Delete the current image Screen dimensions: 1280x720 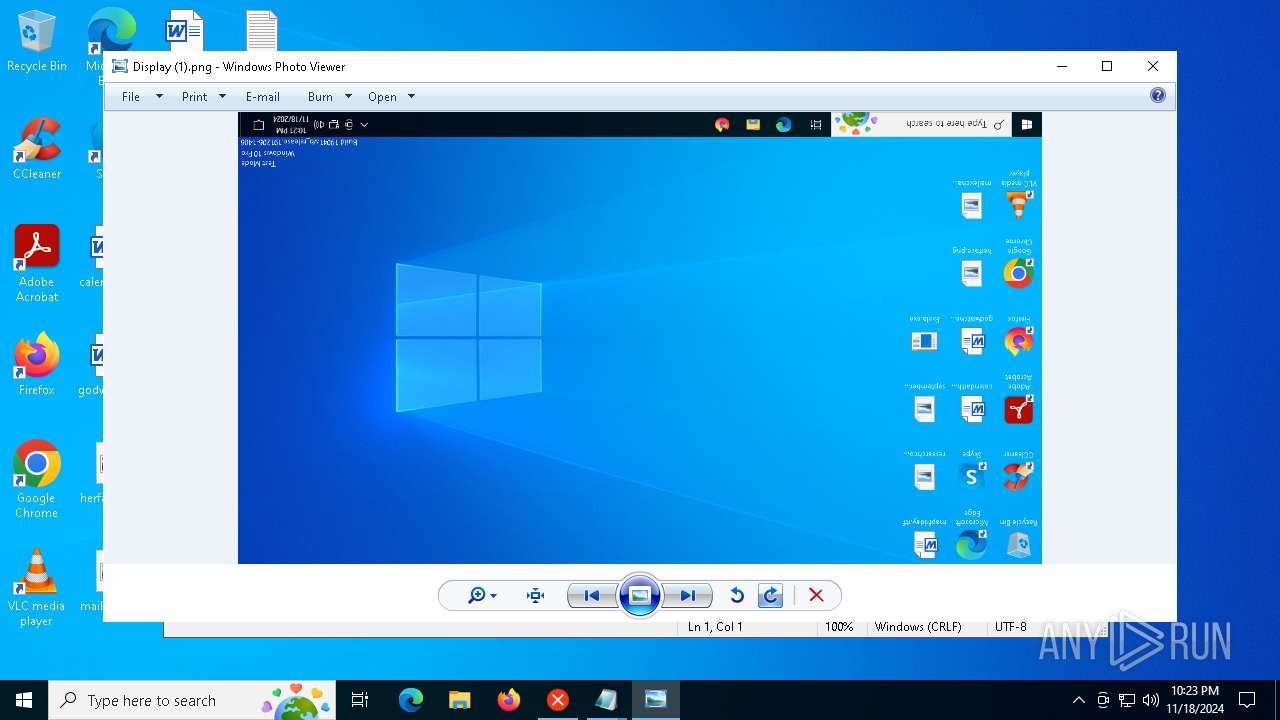tap(816, 596)
